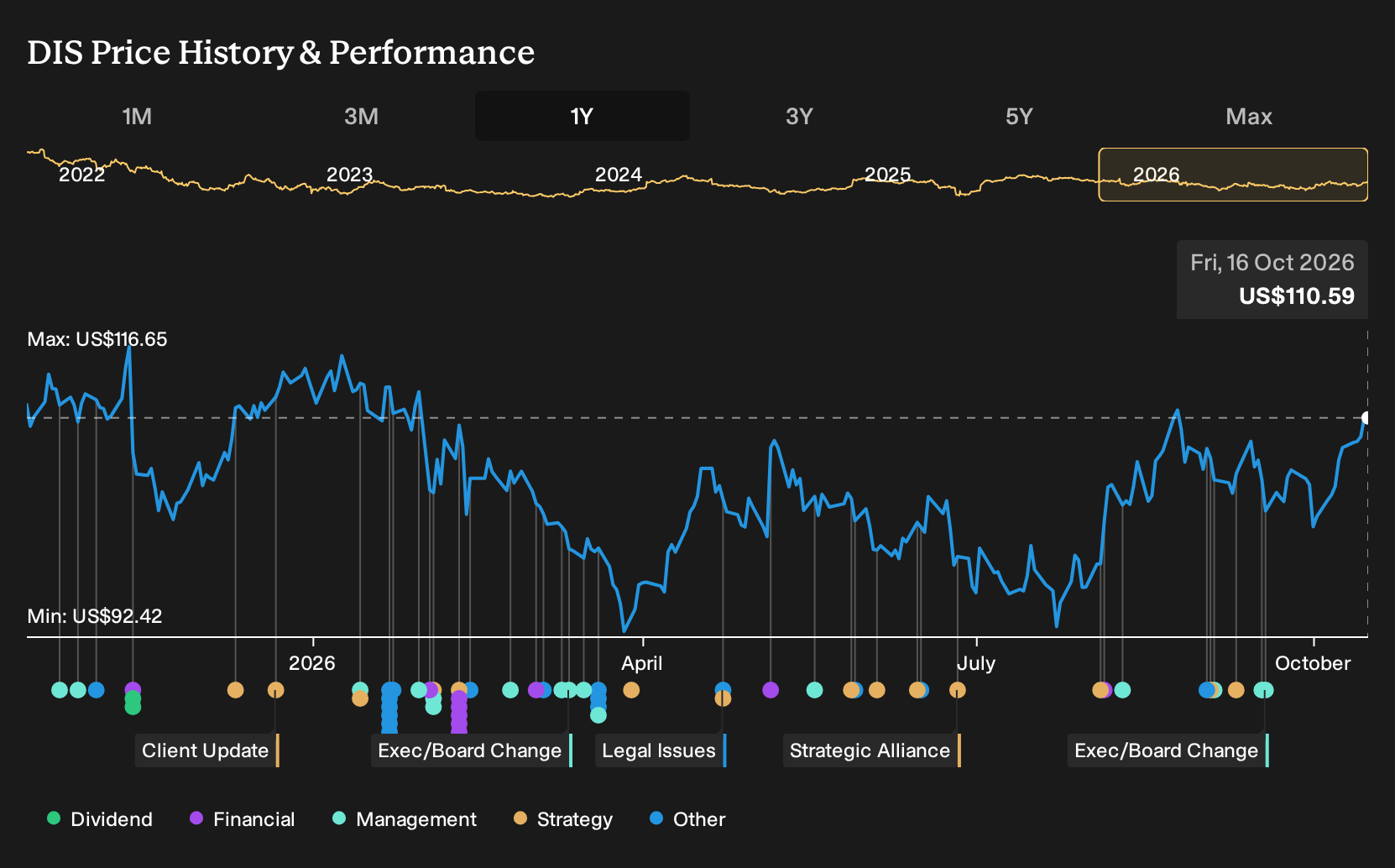
Task: Click the Max: US$116.65 label
Action: [x=97, y=339]
